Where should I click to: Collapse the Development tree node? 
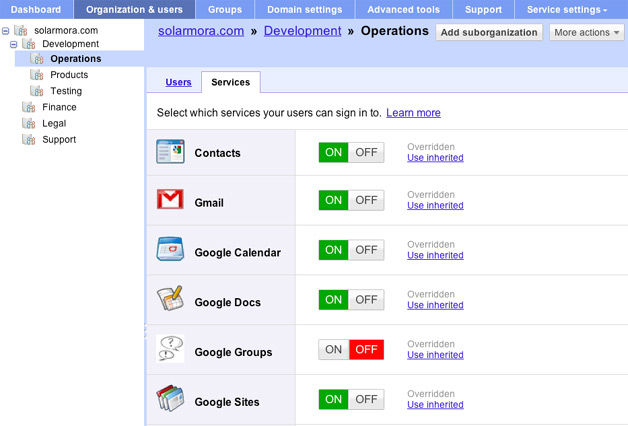[x=14, y=44]
